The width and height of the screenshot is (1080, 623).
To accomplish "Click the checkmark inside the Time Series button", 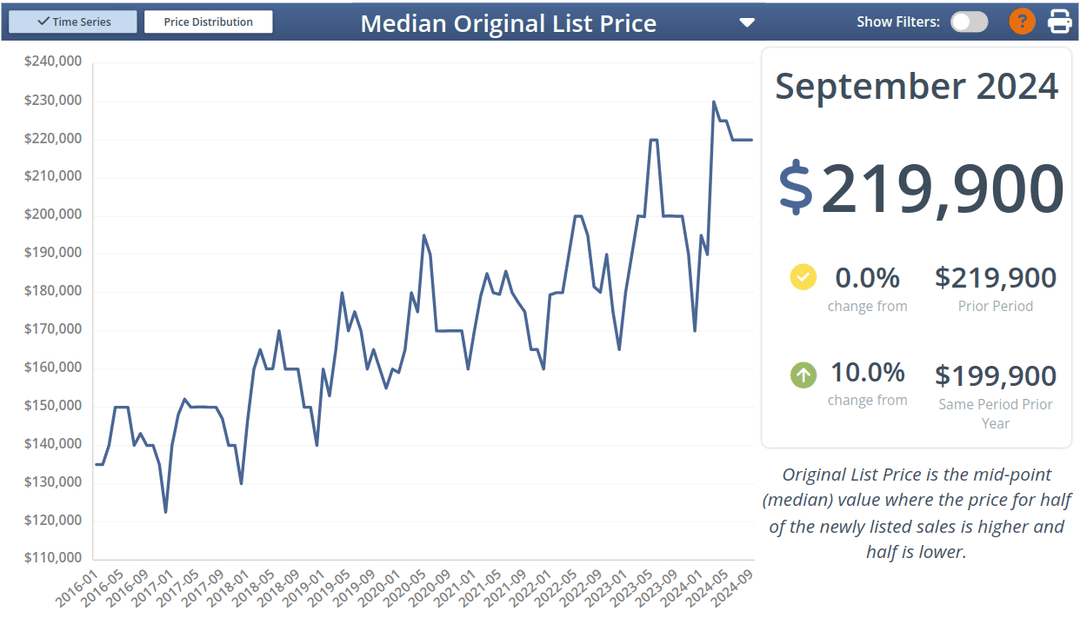I will [x=41, y=21].
